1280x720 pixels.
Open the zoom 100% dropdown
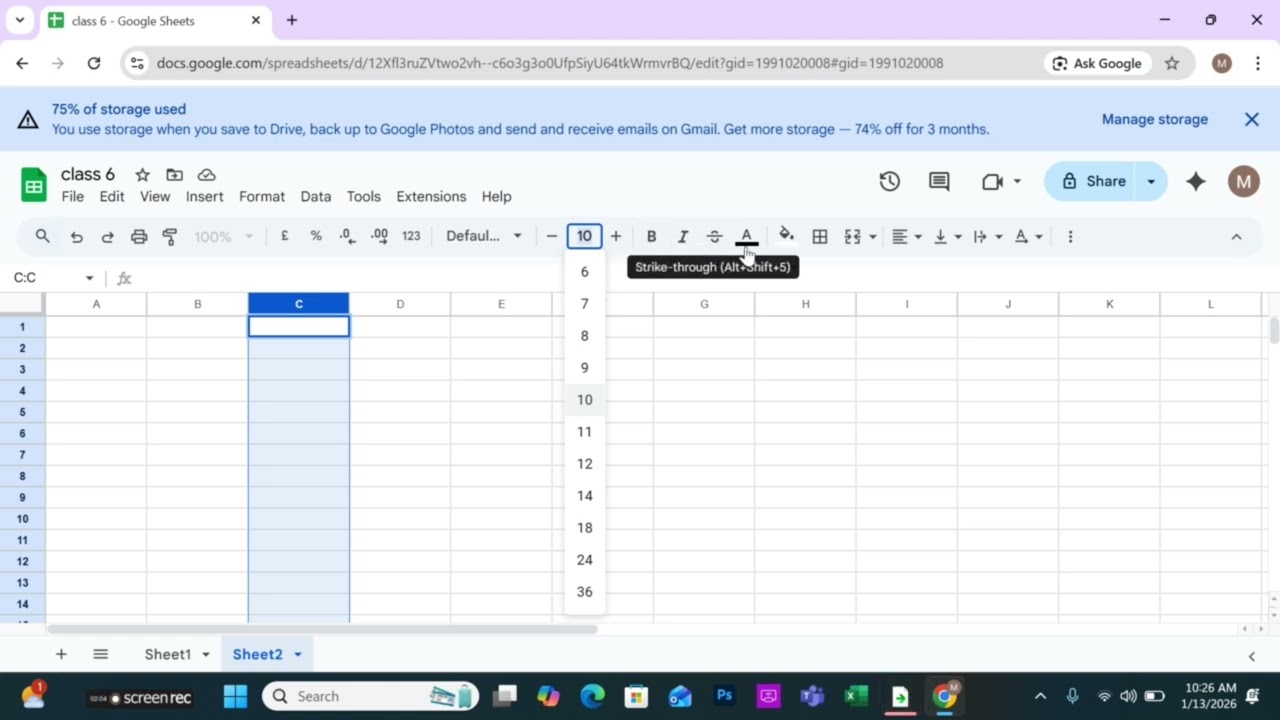pos(224,236)
